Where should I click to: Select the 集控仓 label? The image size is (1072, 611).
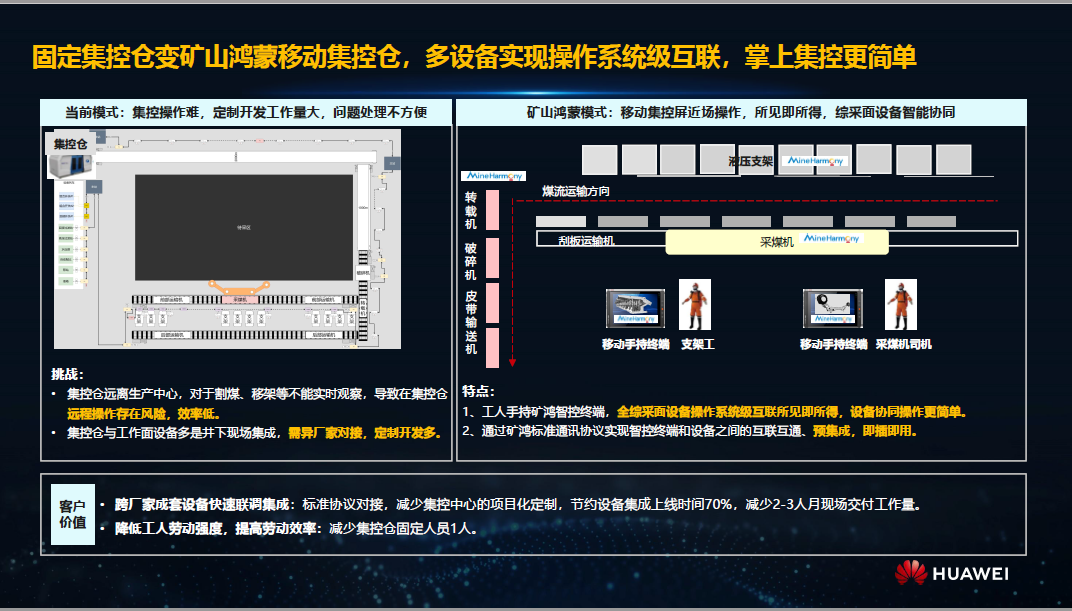[70, 144]
